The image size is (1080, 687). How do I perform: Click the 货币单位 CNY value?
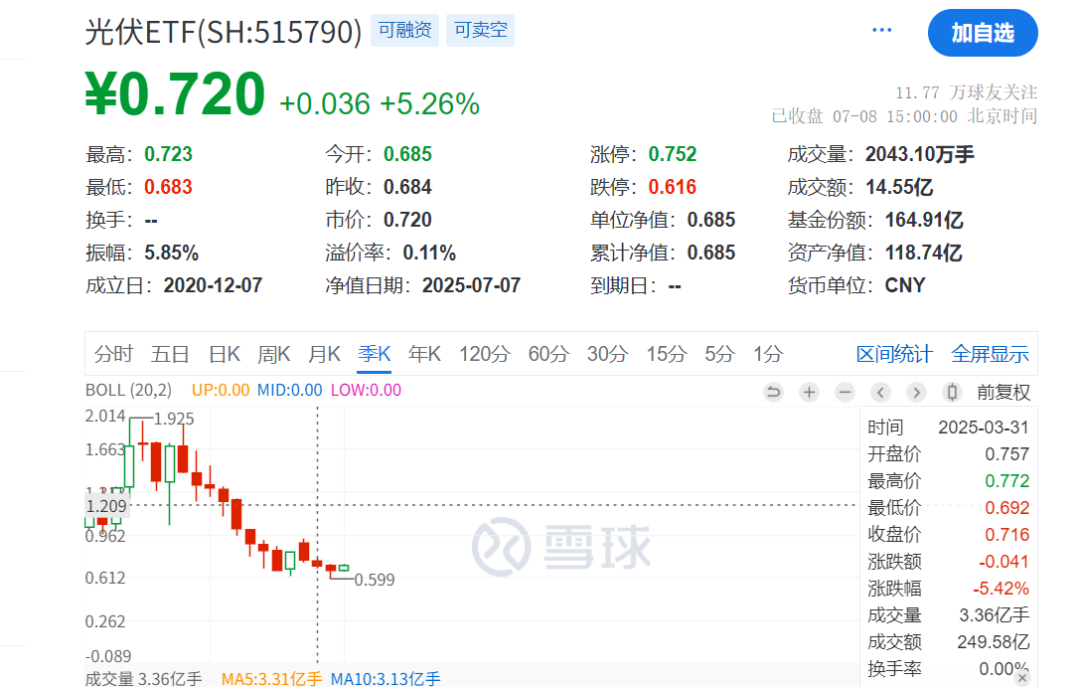pyautogui.click(x=905, y=285)
